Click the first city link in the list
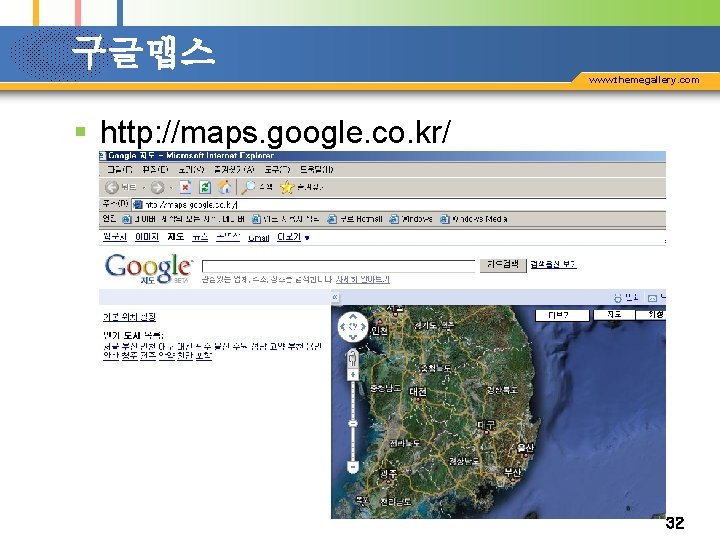This screenshot has height=540, width=720. (111, 346)
